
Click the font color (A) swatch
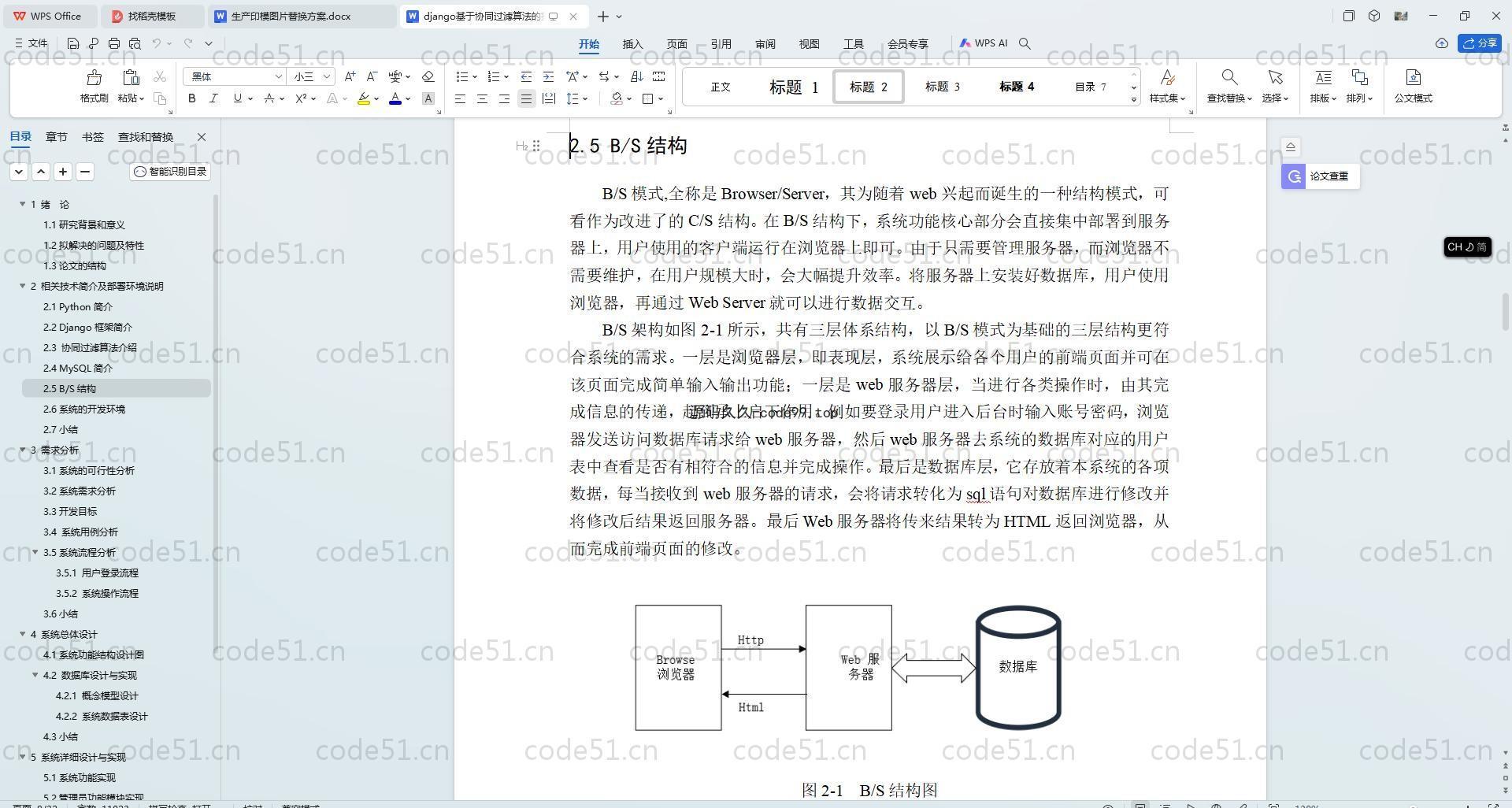395,98
